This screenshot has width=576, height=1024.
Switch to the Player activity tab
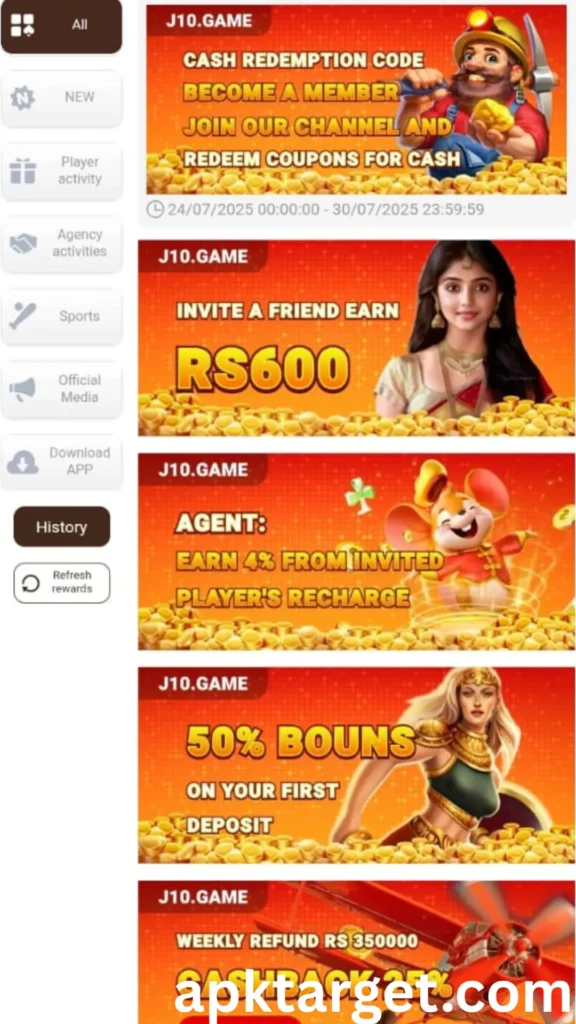(61, 171)
